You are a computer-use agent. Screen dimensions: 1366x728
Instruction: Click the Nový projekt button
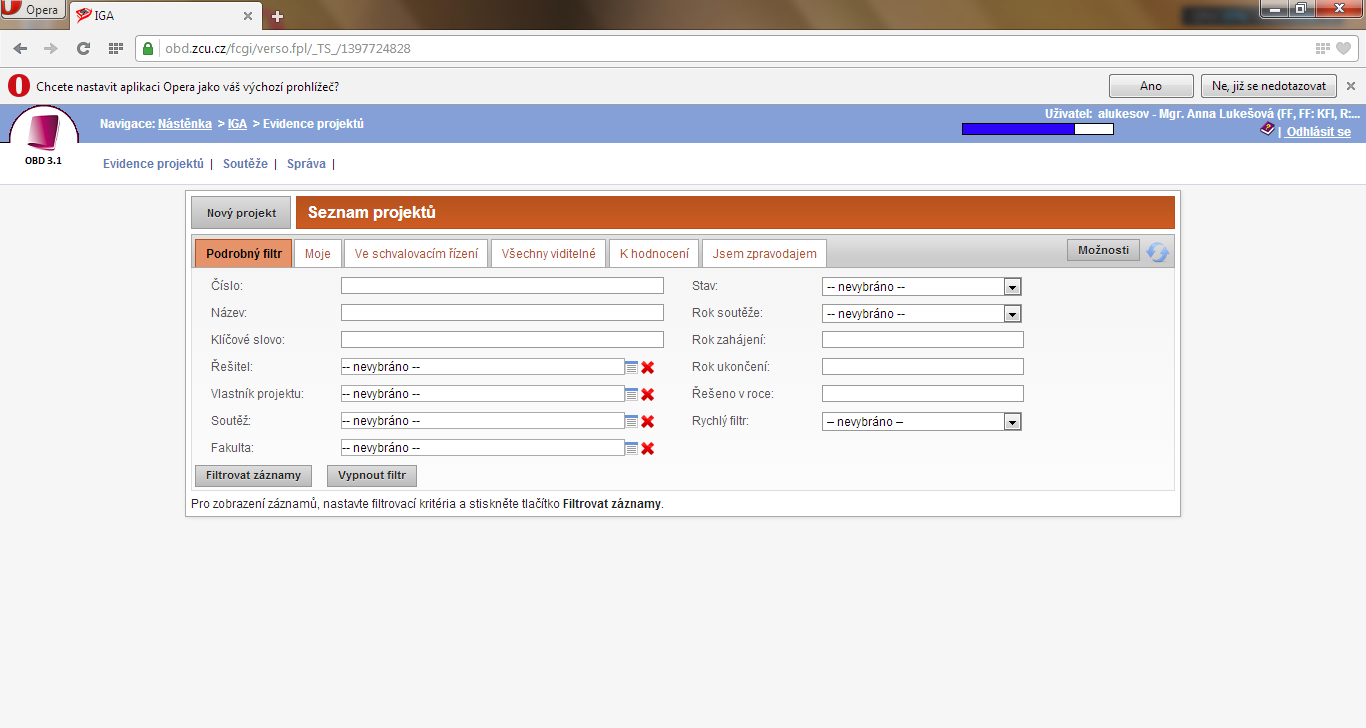(241, 213)
